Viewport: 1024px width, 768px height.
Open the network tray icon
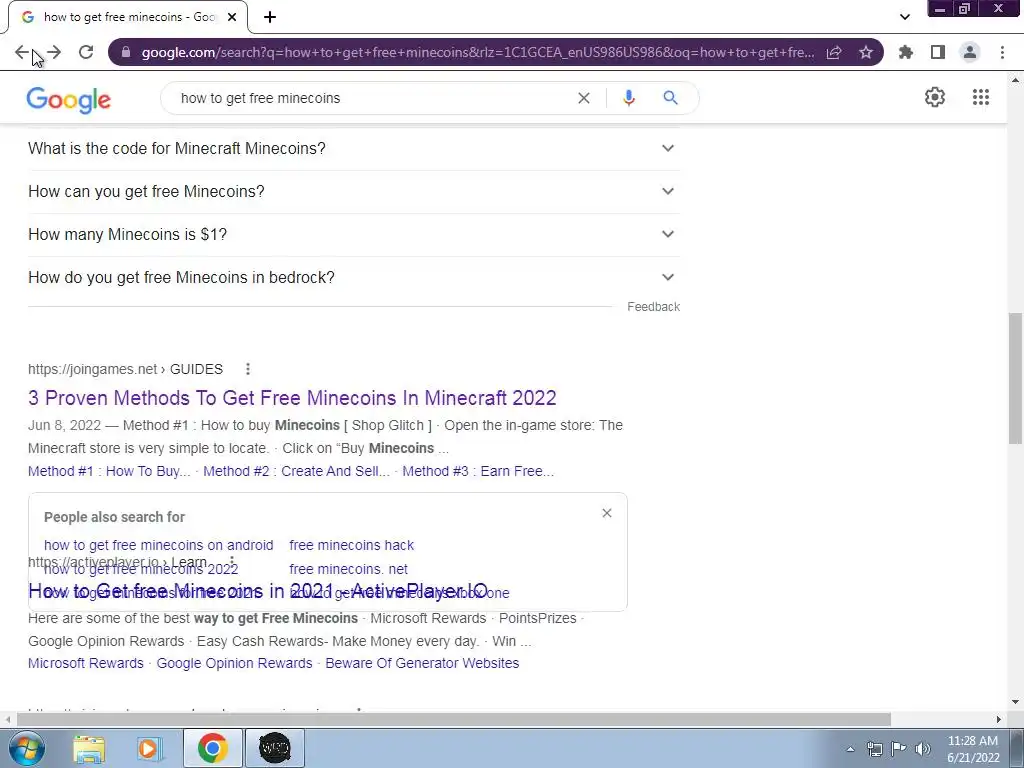pyautogui.click(x=874, y=749)
